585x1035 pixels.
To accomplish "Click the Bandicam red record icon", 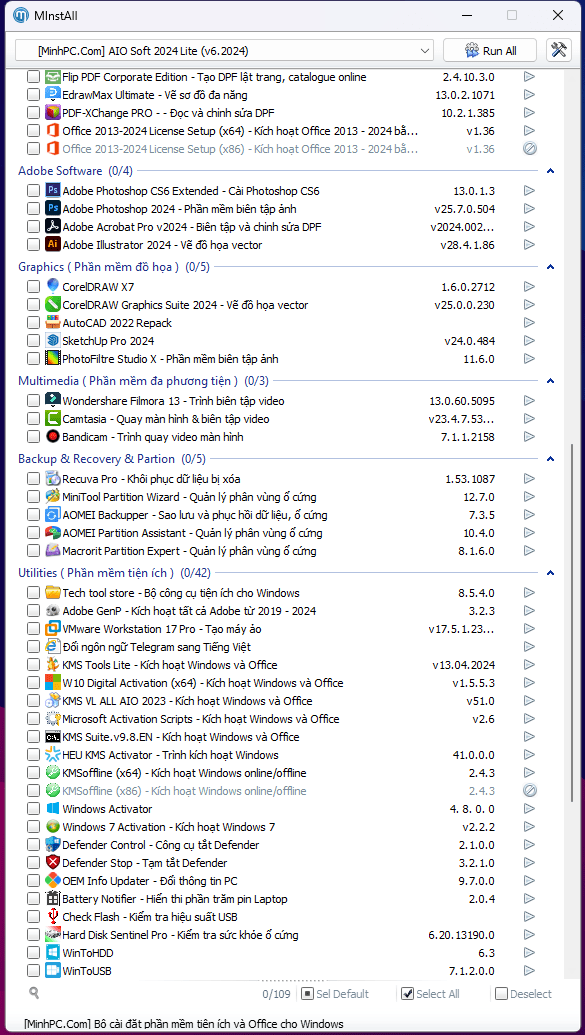I will [53, 436].
